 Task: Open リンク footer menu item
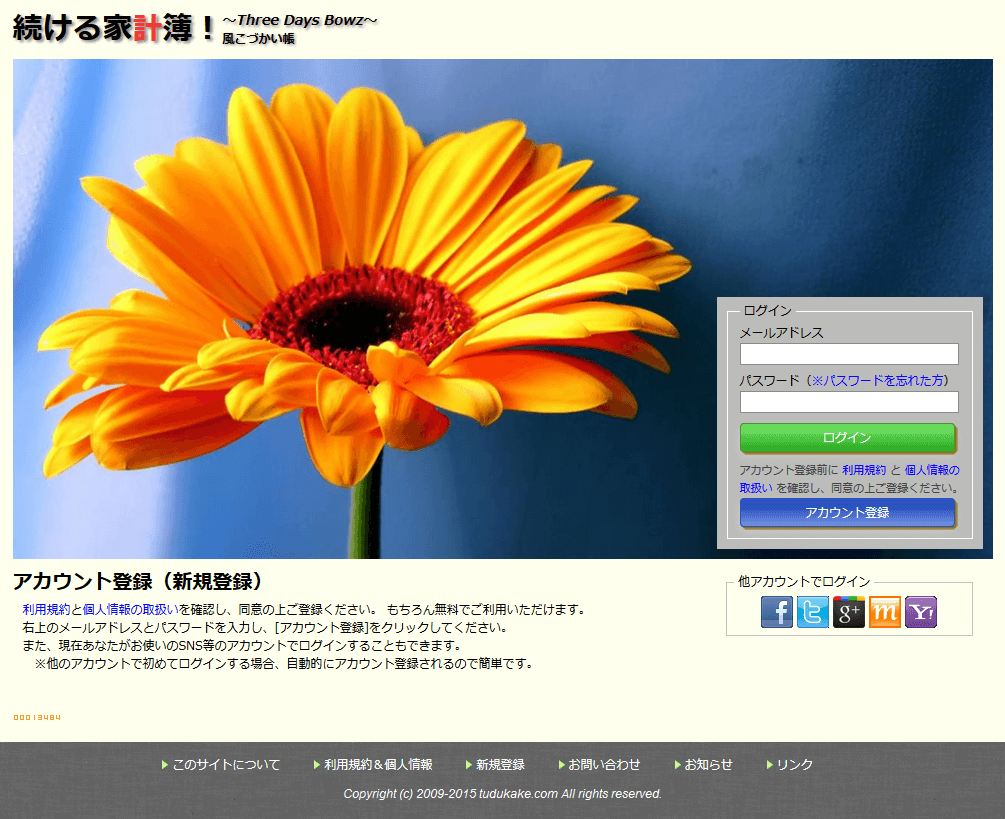[792, 764]
